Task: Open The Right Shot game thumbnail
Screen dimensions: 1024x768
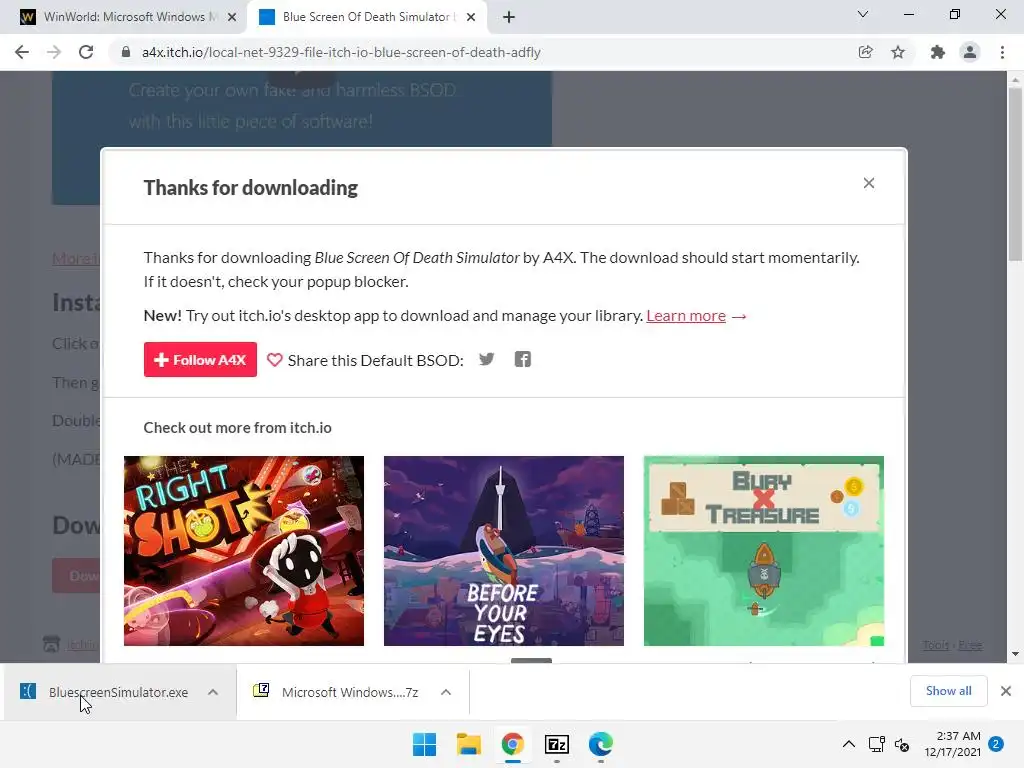Action: tap(244, 551)
